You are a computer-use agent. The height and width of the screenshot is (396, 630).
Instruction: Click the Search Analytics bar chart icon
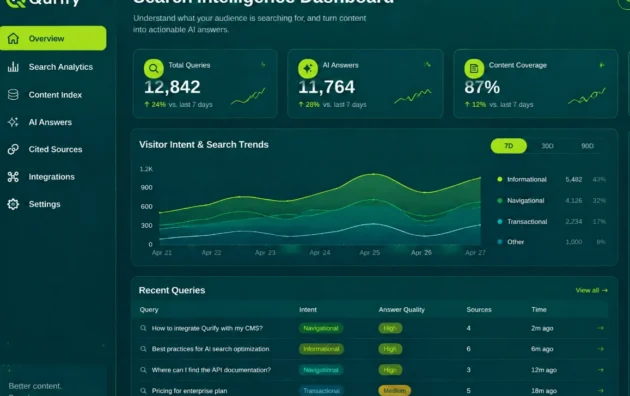click(x=13, y=67)
